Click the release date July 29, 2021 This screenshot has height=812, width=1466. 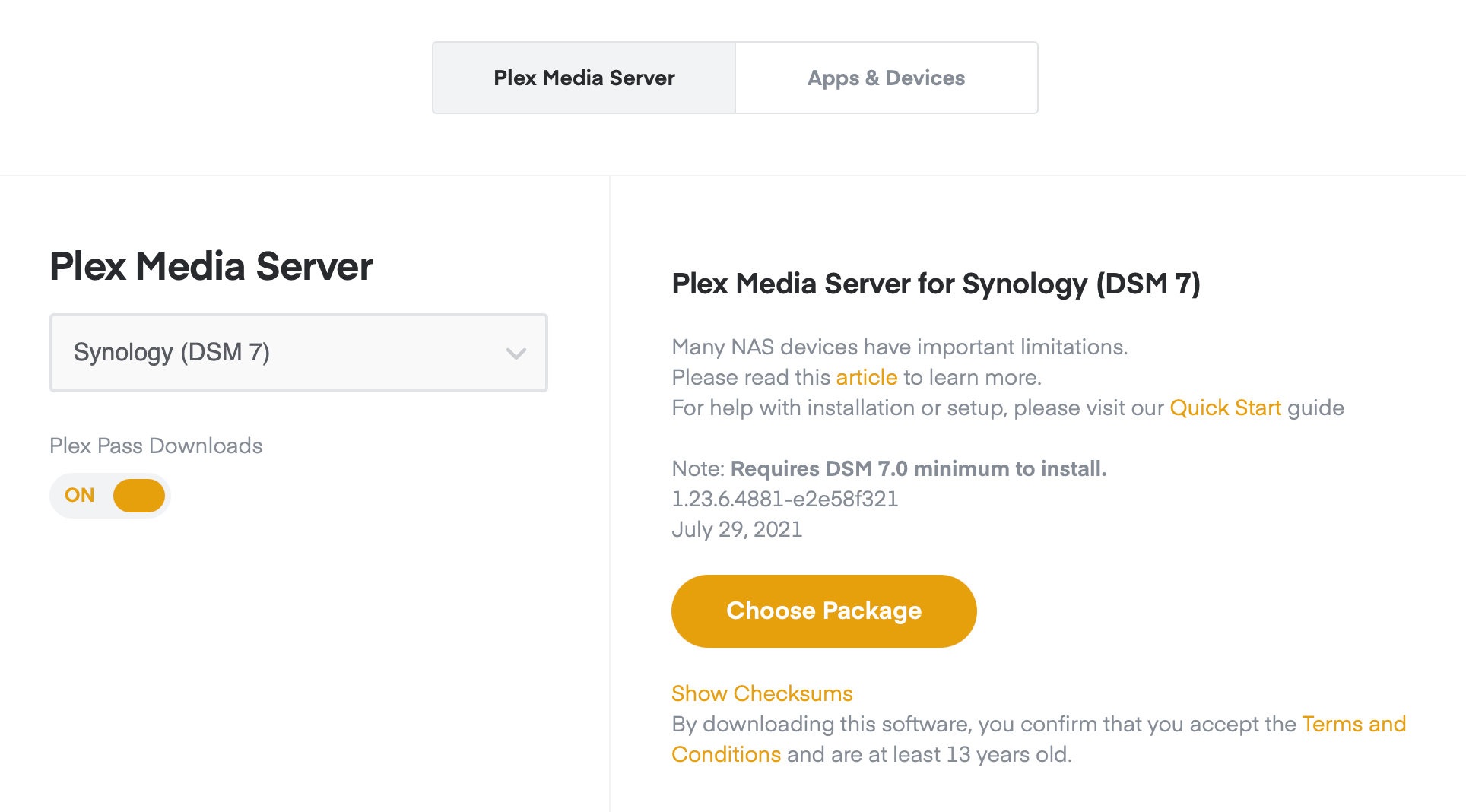coord(737,529)
